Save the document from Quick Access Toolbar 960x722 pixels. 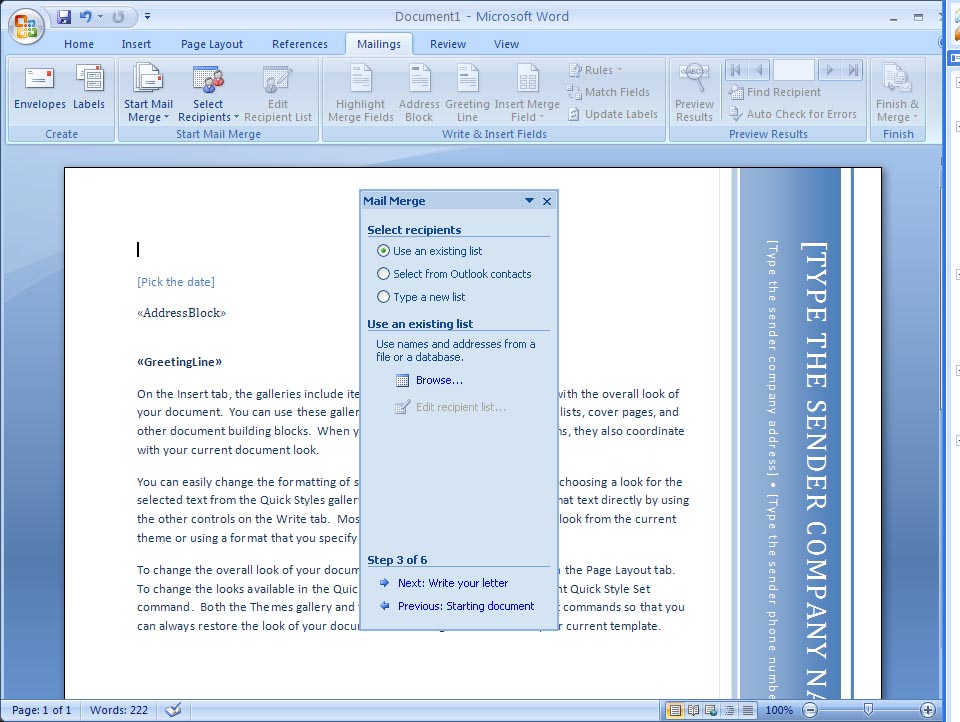pyautogui.click(x=64, y=17)
